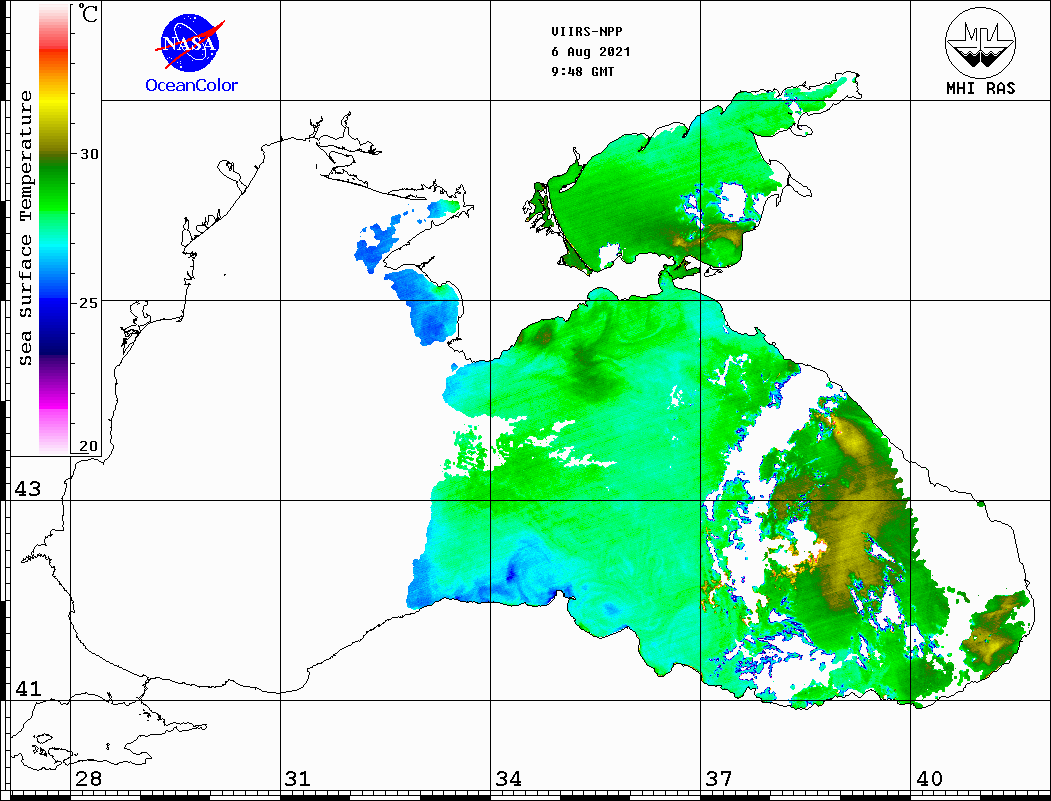Screen dimensions: 1051x801
Task: Click longitude label 37
Action: pos(719,778)
